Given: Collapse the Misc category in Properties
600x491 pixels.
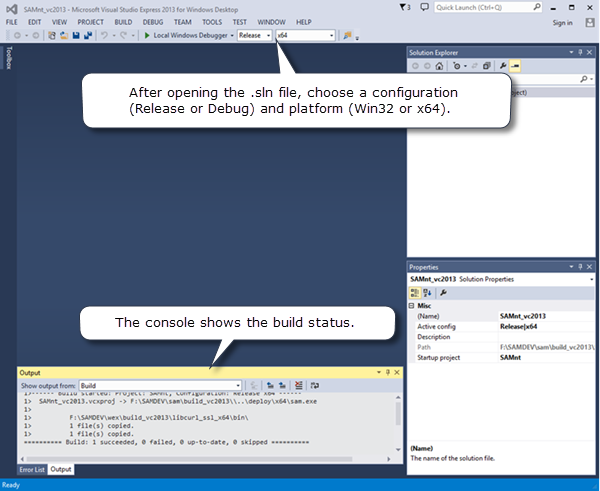Looking at the screenshot, I should click(413, 306).
